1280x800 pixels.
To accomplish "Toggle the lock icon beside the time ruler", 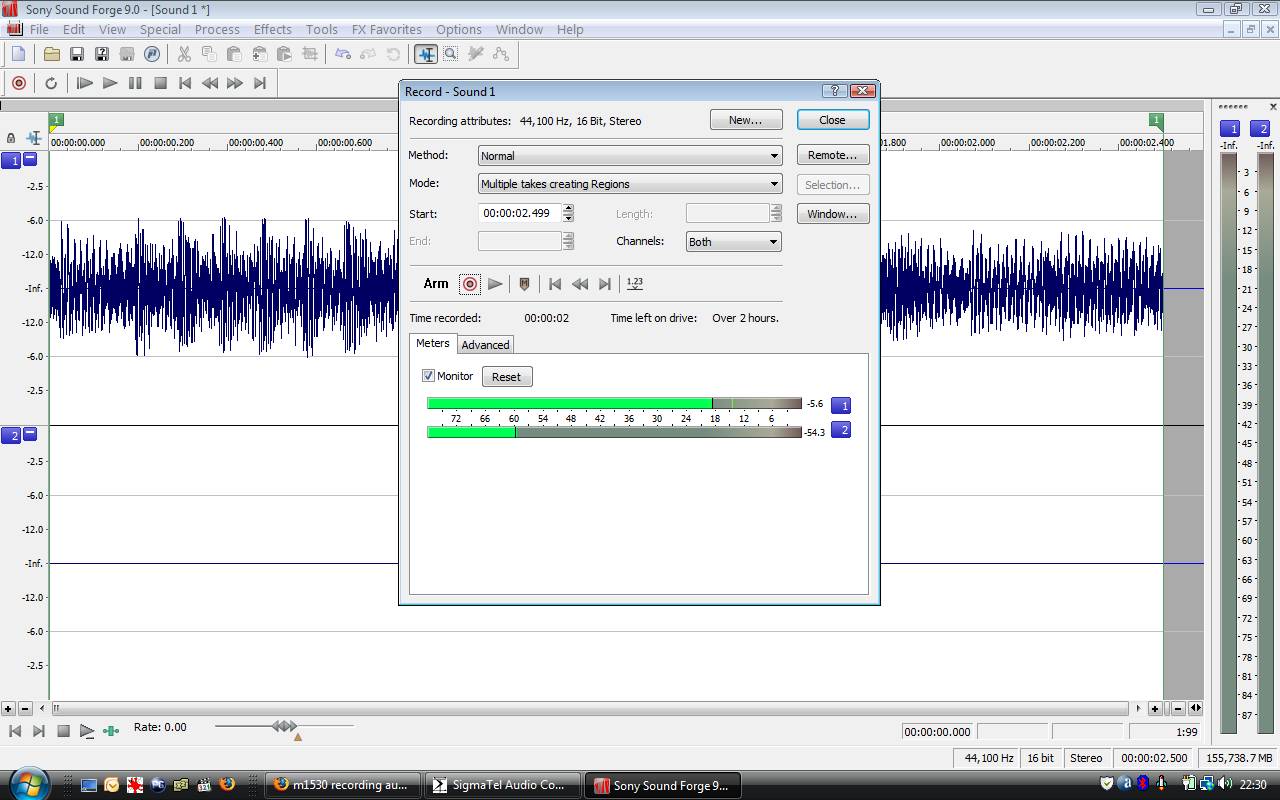I will (x=11, y=138).
